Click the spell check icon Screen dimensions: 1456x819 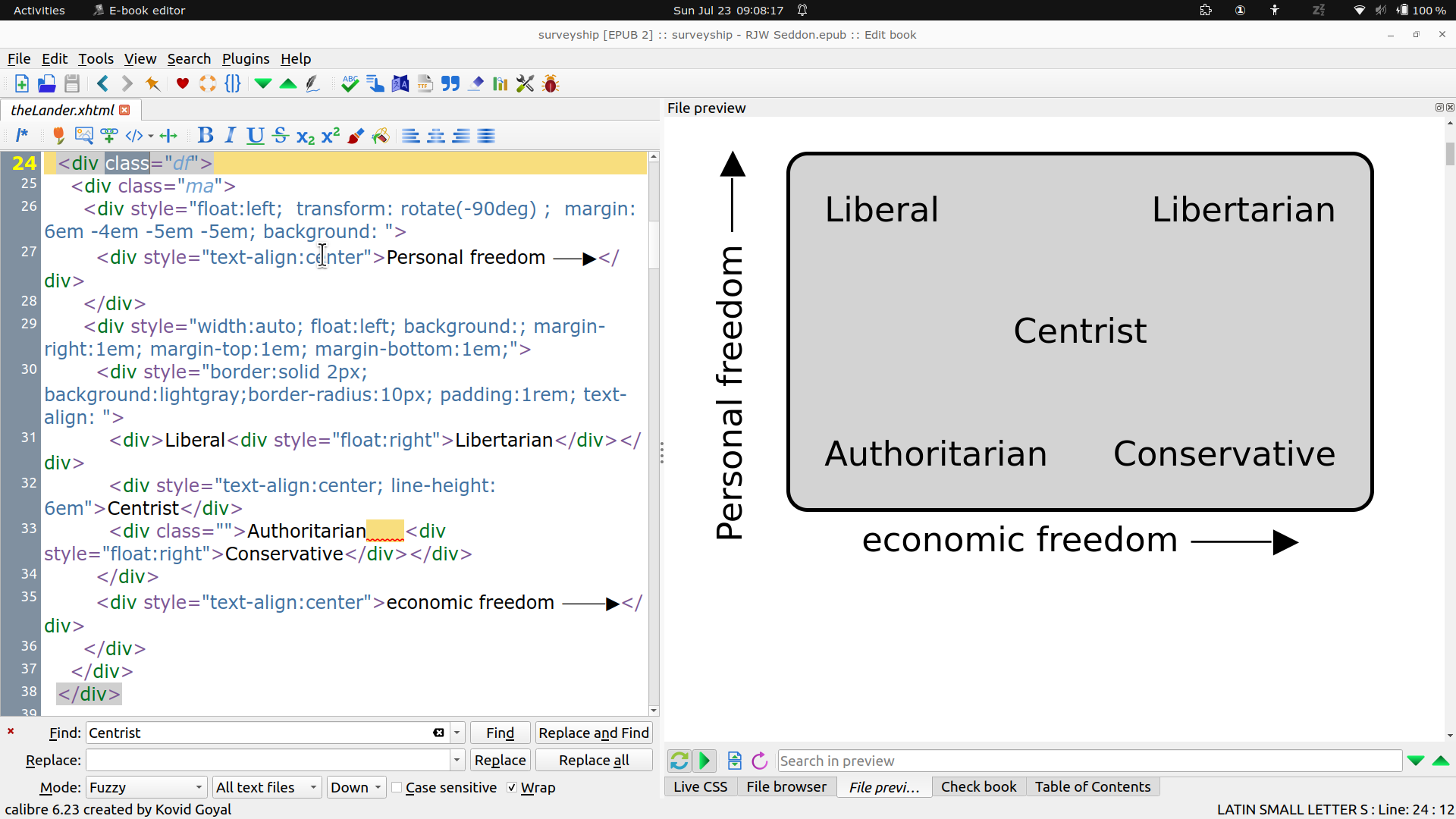(350, 83)
